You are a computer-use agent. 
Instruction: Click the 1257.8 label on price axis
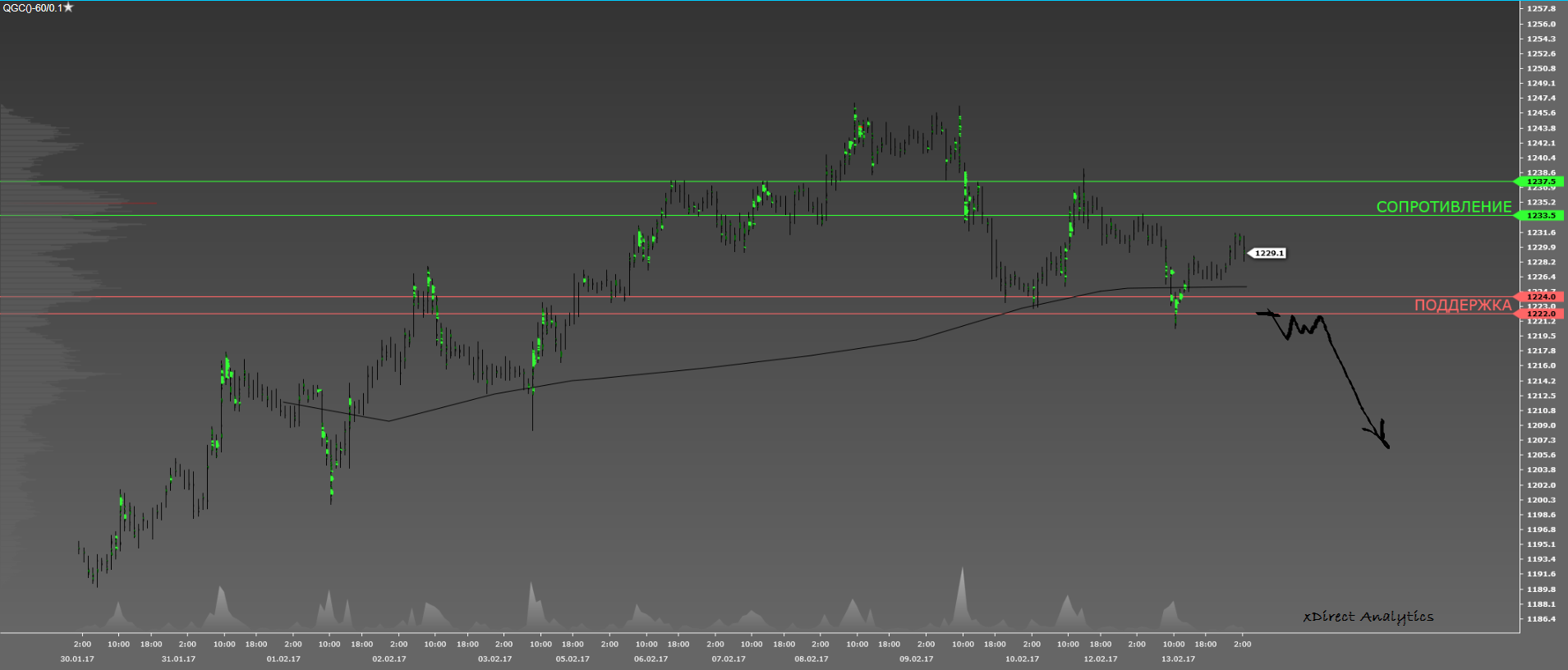tap(1541, 8)
